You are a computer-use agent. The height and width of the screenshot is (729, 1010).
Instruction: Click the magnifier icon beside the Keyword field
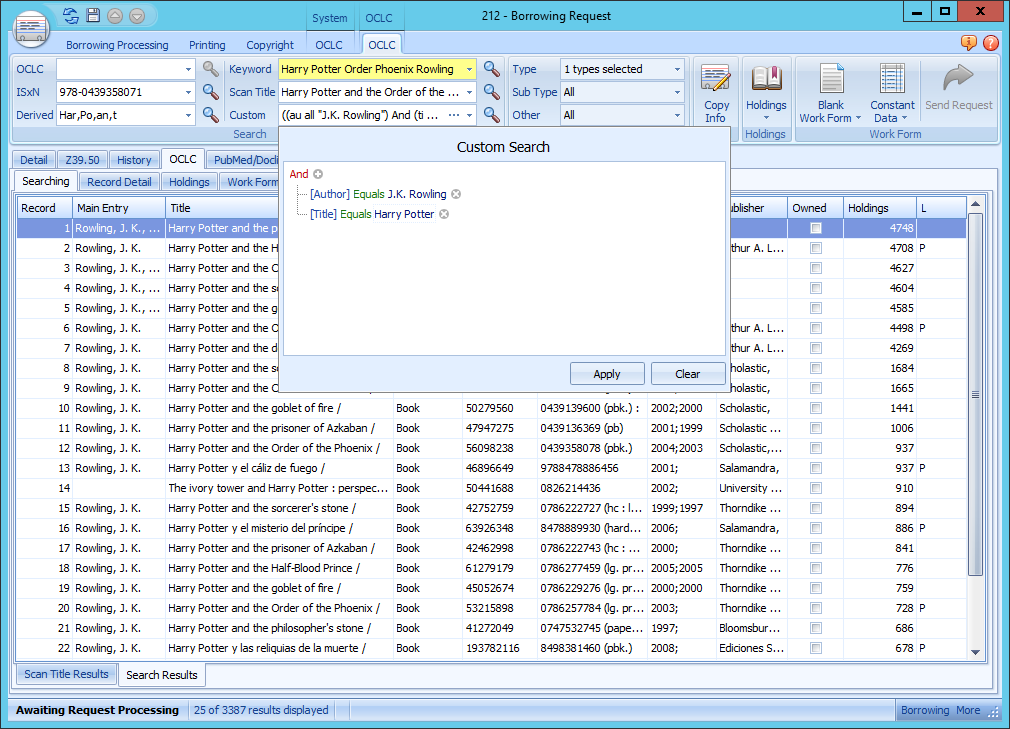(x=491, y=68)
